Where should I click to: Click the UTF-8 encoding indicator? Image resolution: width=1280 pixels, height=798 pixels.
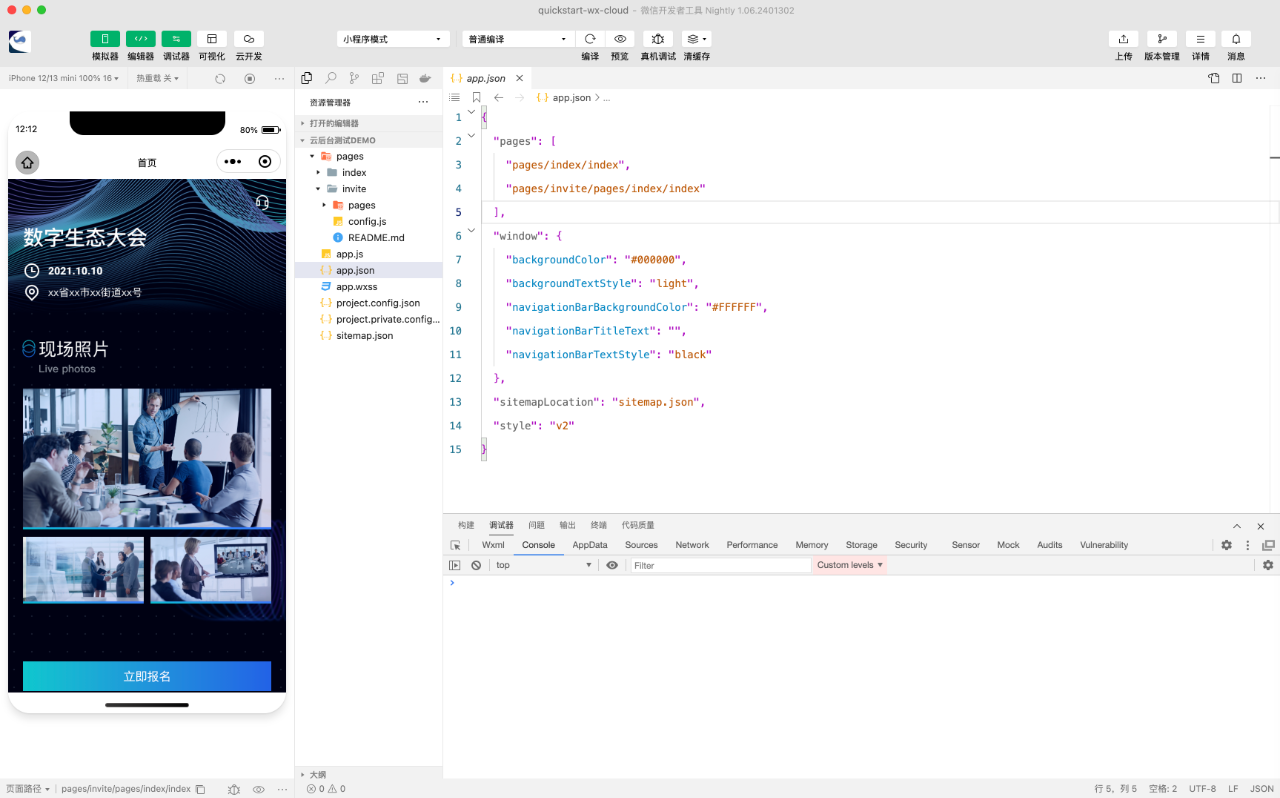(1203, 789)
